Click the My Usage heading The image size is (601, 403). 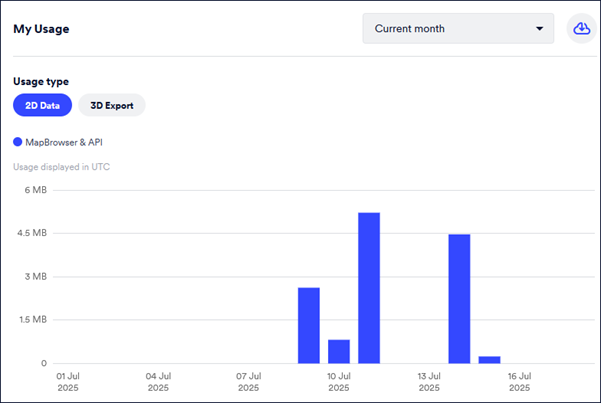coord(41,29)
